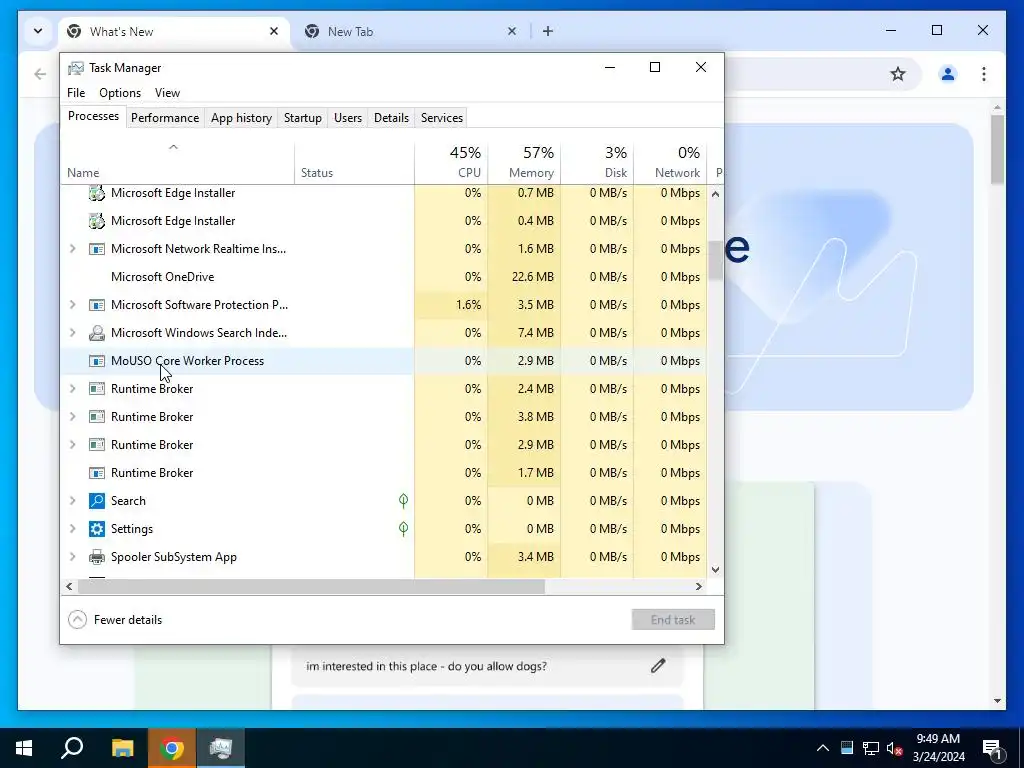The width and height of the screenshot is (1024, 768).
Task: Click the Chrome page vertical scrollbar thumb
Action: tap(997, 149)
